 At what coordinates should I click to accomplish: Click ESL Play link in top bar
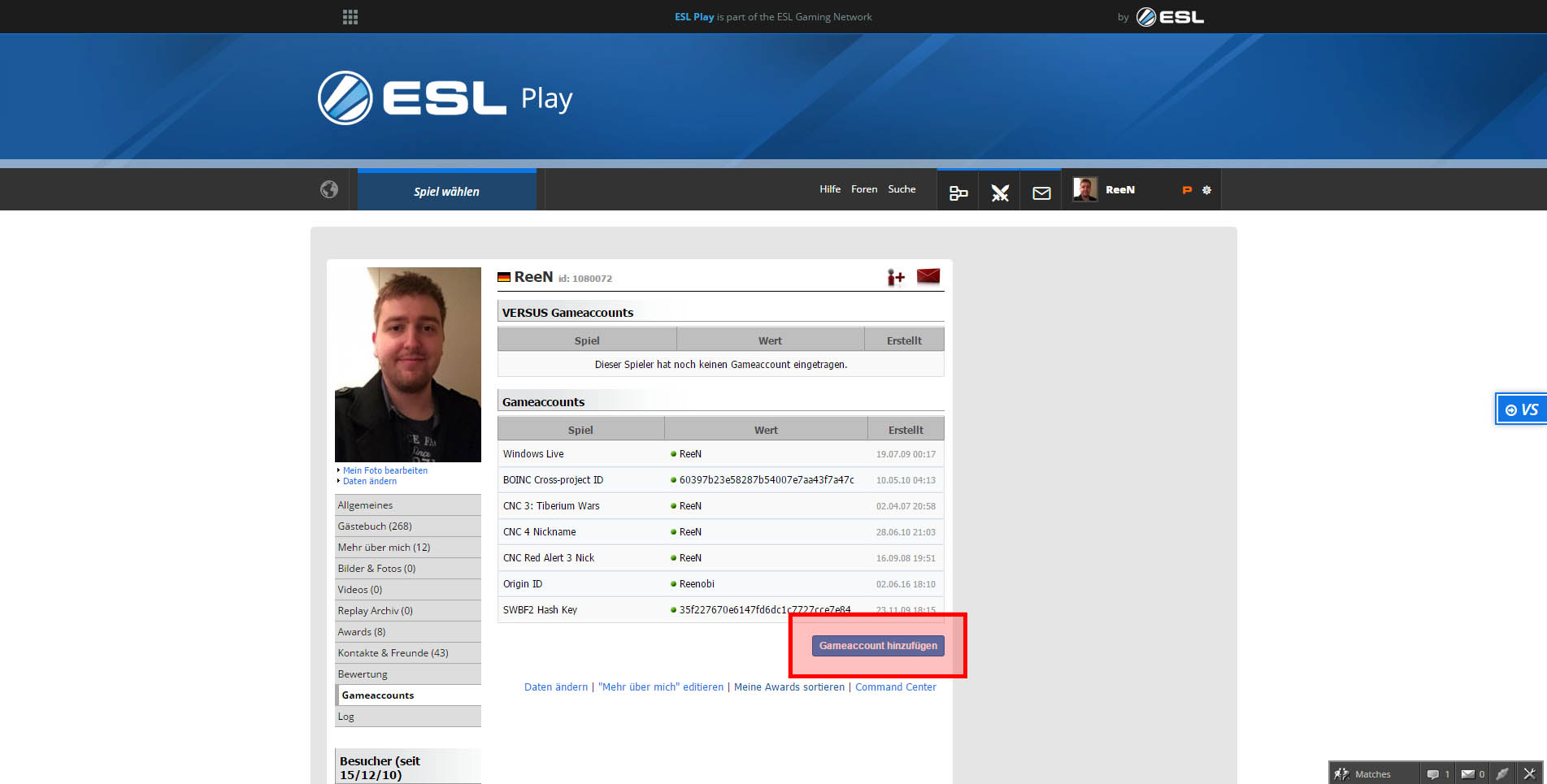(x=694, y=17)
